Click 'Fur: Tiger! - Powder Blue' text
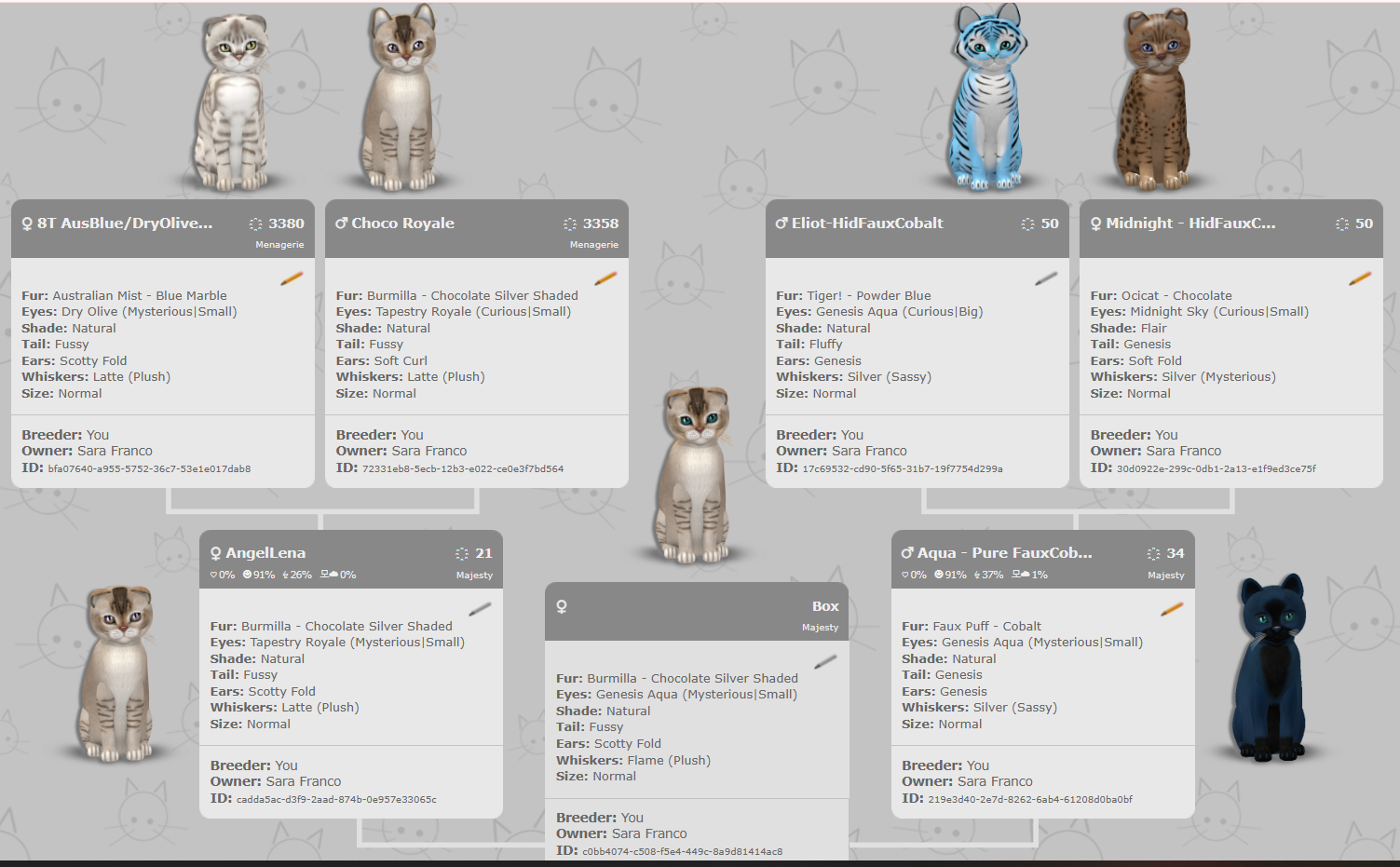1400x867 pixels. pos(853,295)
